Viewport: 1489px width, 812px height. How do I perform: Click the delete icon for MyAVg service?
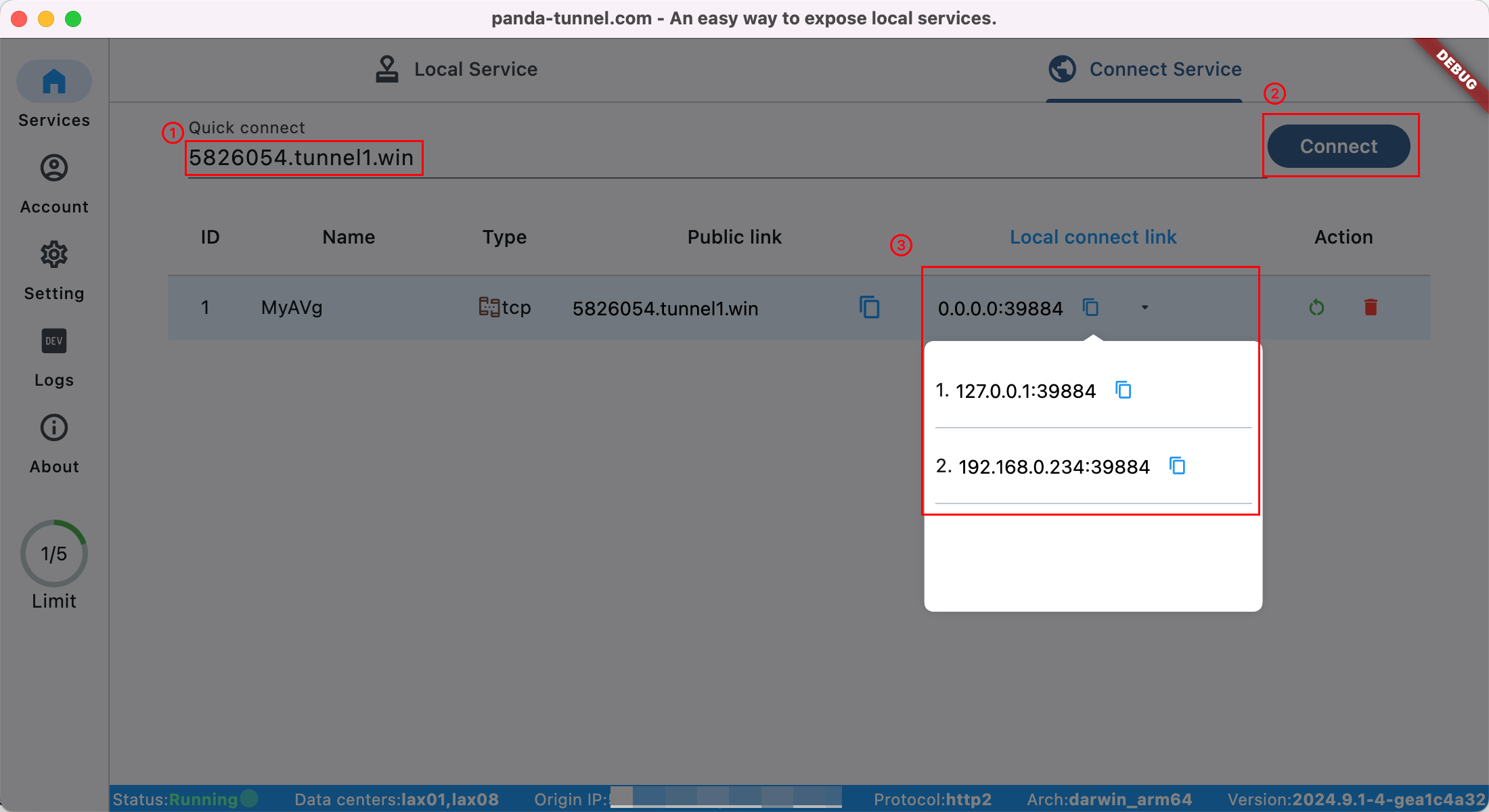tap(1370, 307)
